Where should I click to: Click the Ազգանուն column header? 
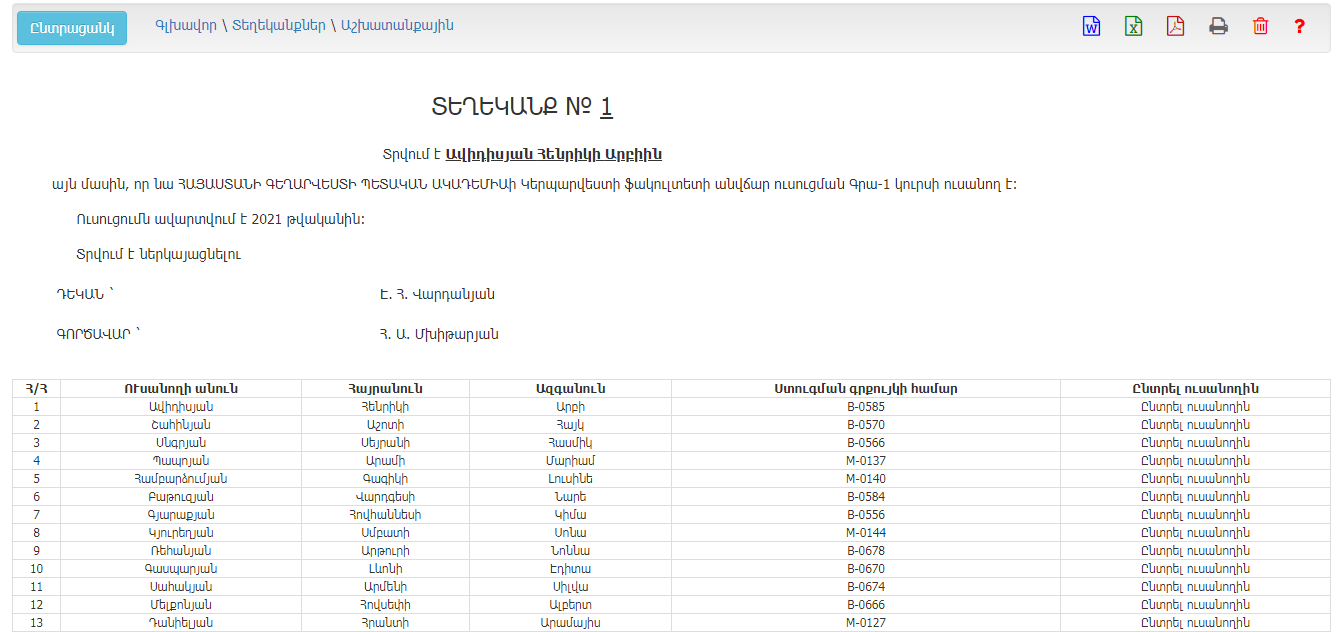570,389
